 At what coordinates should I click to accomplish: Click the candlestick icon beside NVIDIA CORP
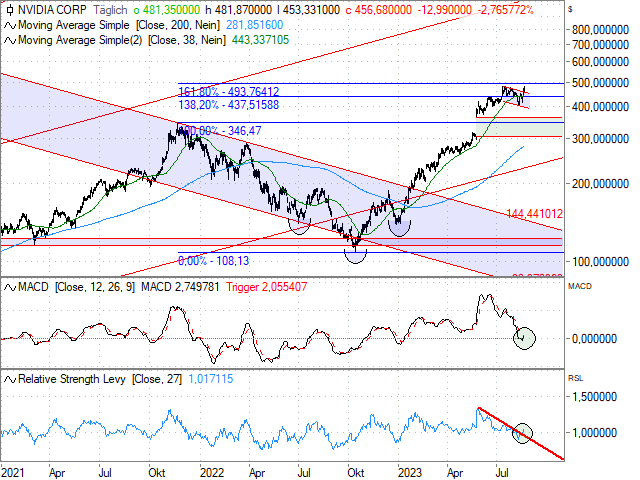[x=10, y=10]
